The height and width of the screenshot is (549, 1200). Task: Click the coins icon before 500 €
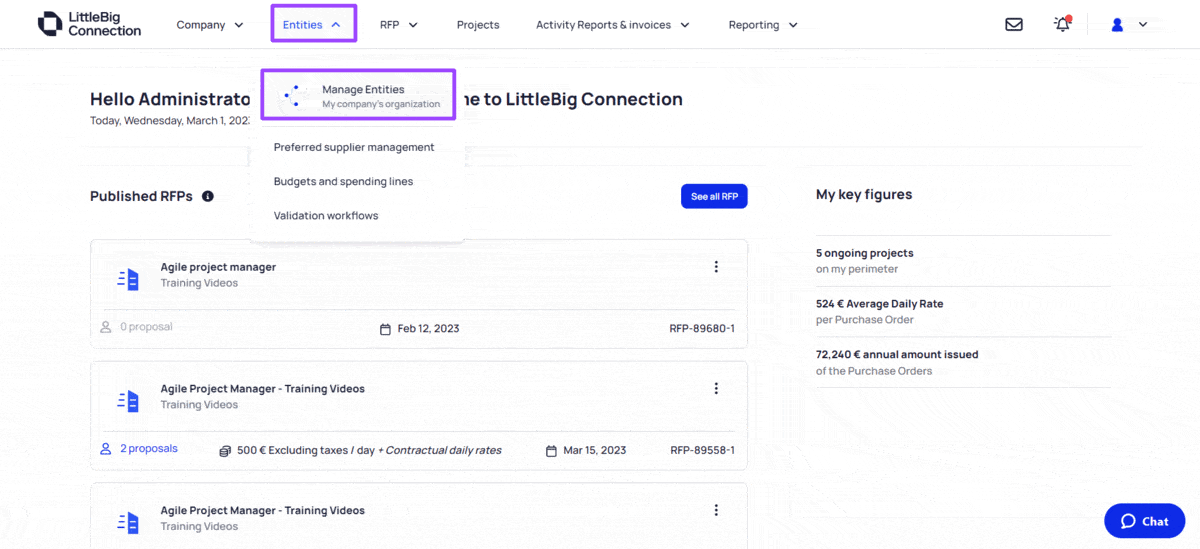coord(225,451)
